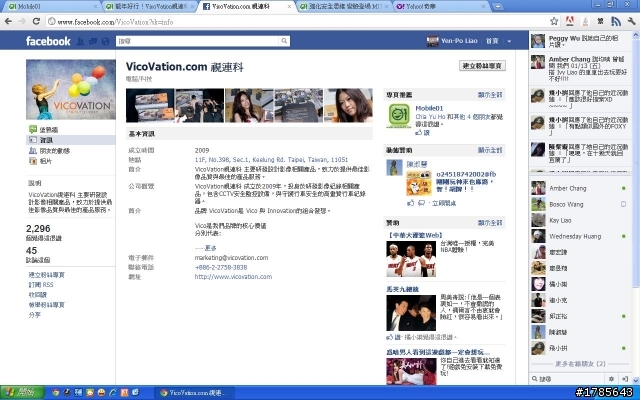640x400 pixels.
Task: Open the Keelung Rd. Taipei address link
Action: coord(271,160)
